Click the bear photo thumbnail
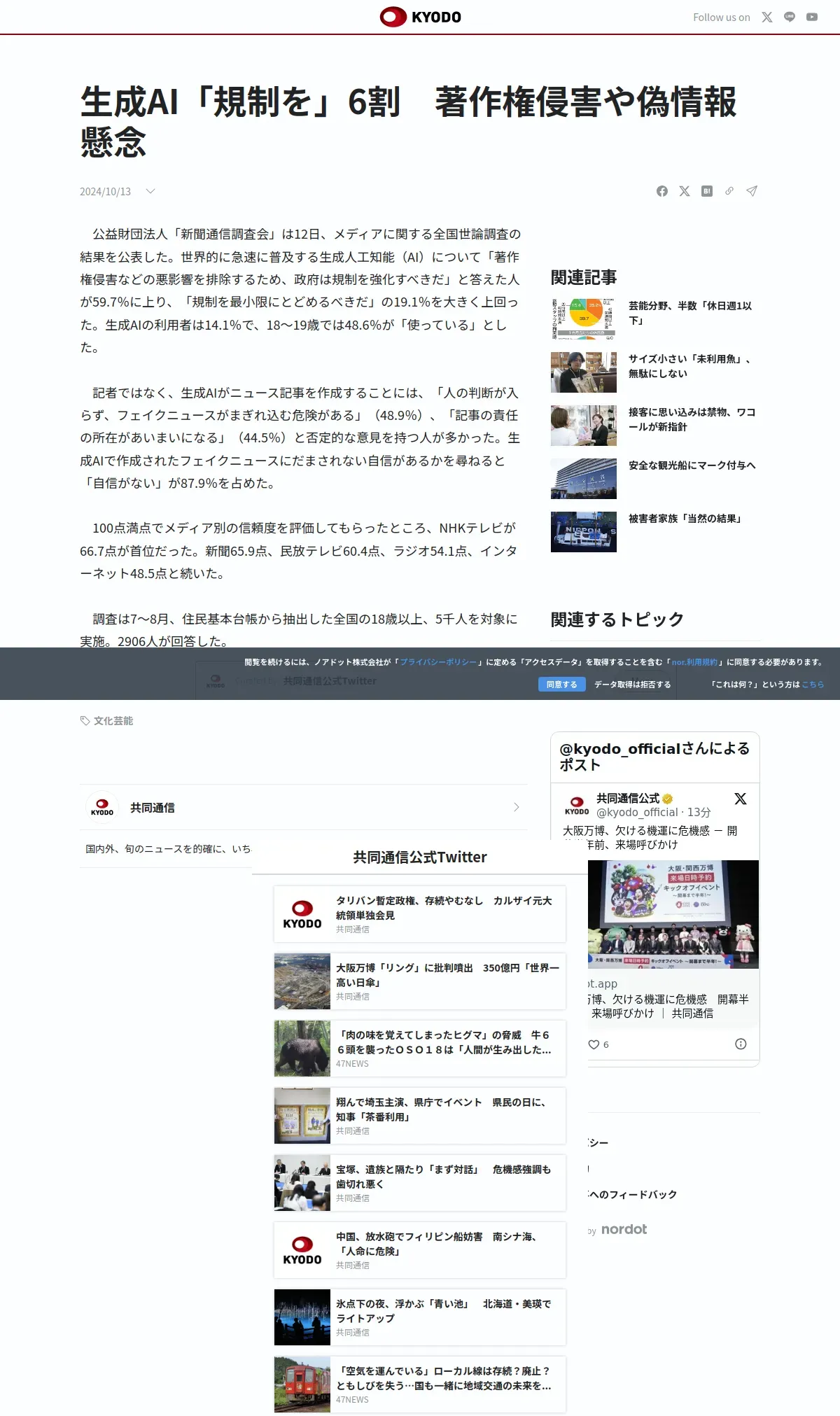Screen dimensions: 840x1416 [x=302, y=1049]
